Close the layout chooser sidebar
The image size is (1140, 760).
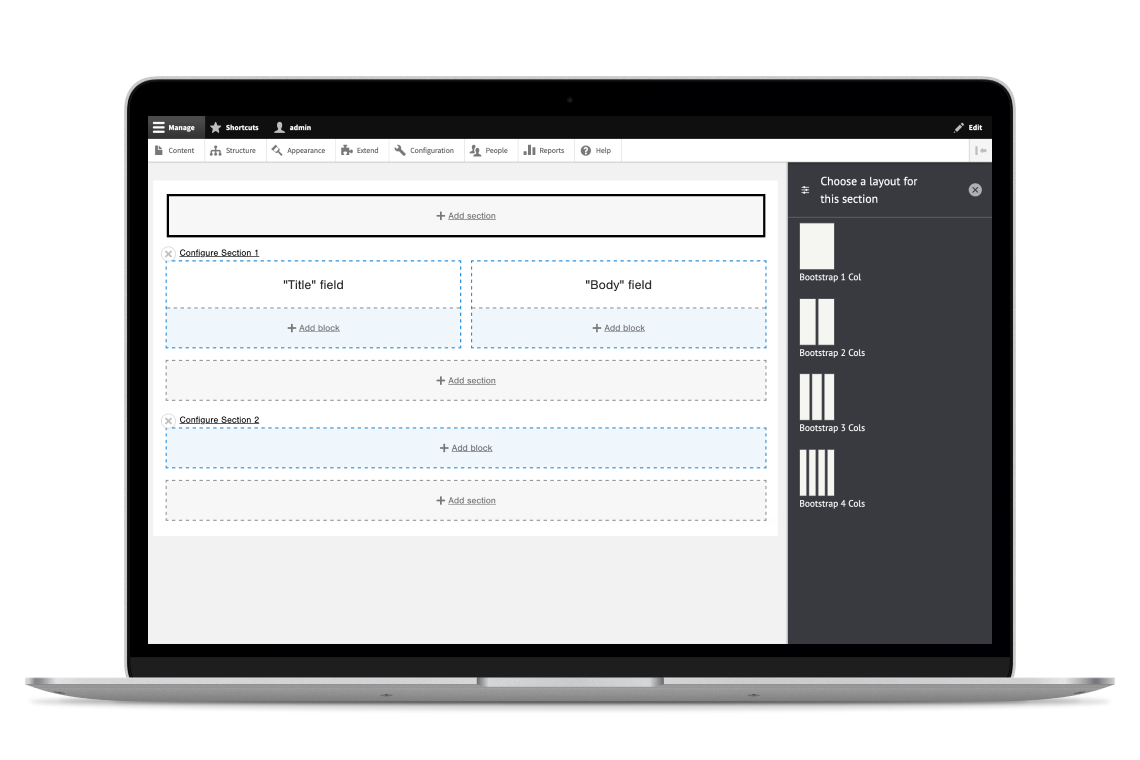(x=975, y=190)
